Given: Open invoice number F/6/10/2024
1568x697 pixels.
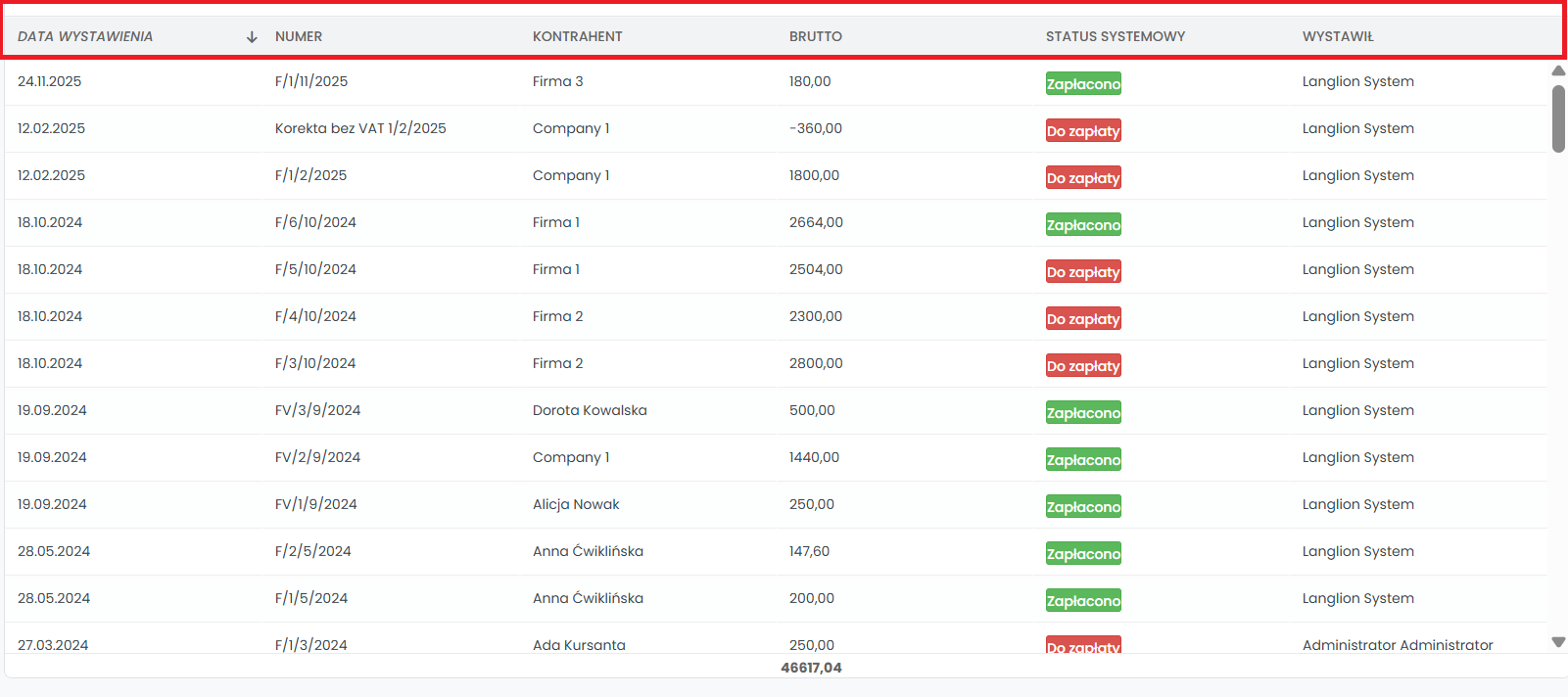Looking at the screenshot, I should [315, 223].
